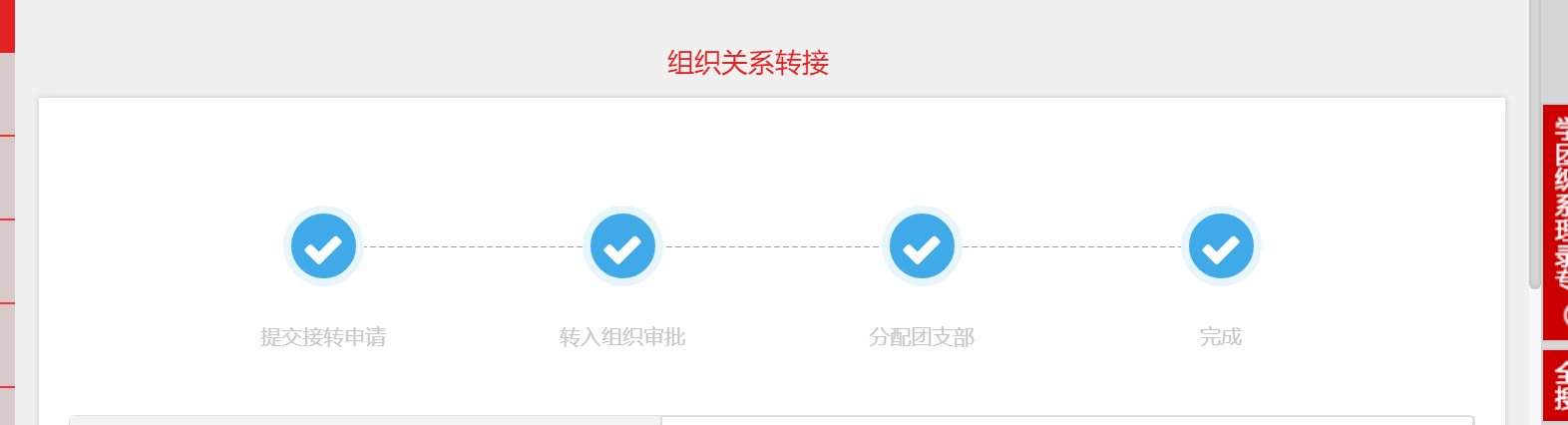Click the 提交接转申请 step label
The width and height of the screenshot is (1568, 425).
pyautogui.click(x=323, y=337)
